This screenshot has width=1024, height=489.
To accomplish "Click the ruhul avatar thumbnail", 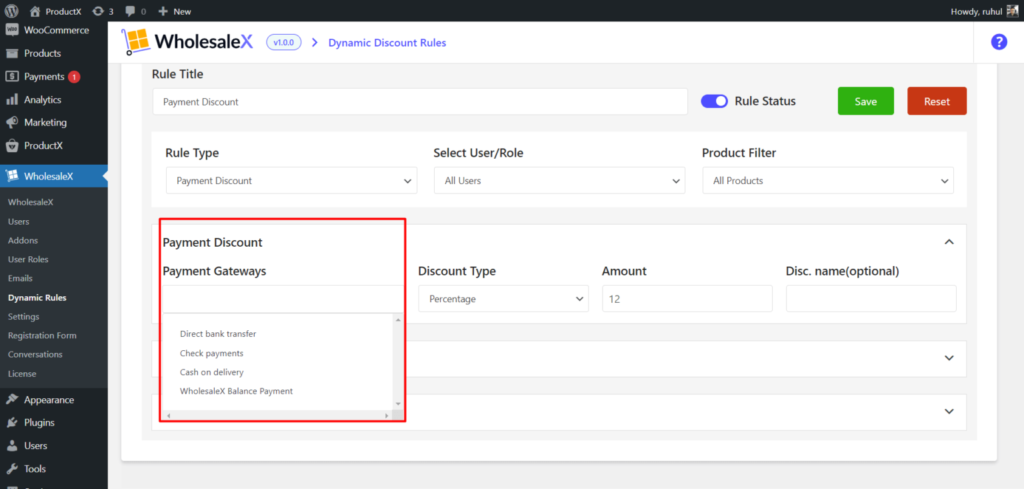I will (1012, 11).
